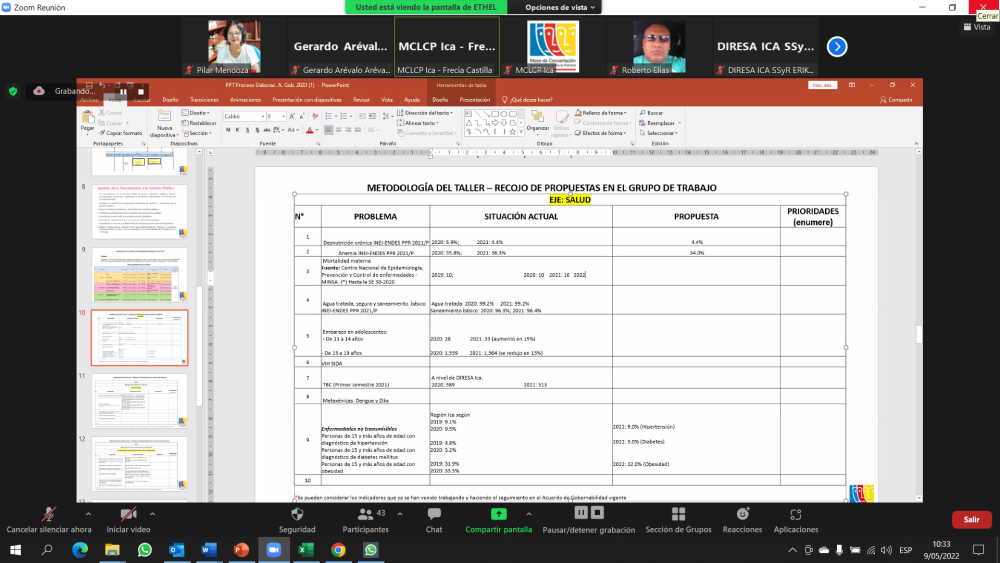Select slide 11 thumbnail in shared panel
Screen dimensions: 1000x563
(x=140, y=401)
